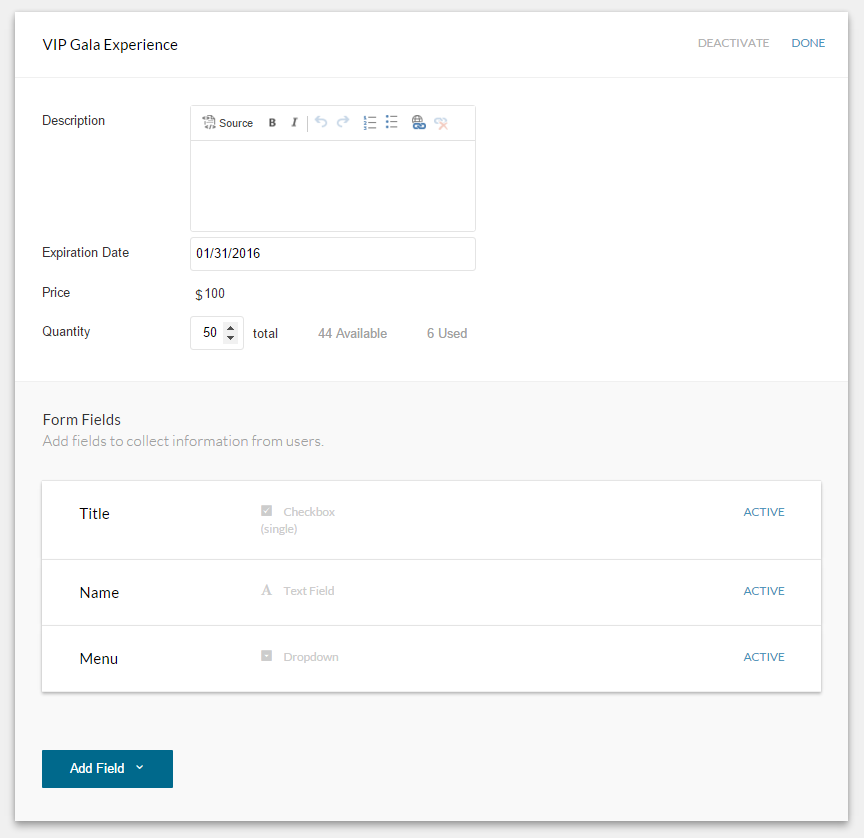Click the 'Text Field' type label
This screenshot has height=838, width=864.
(x=309, y=591)
